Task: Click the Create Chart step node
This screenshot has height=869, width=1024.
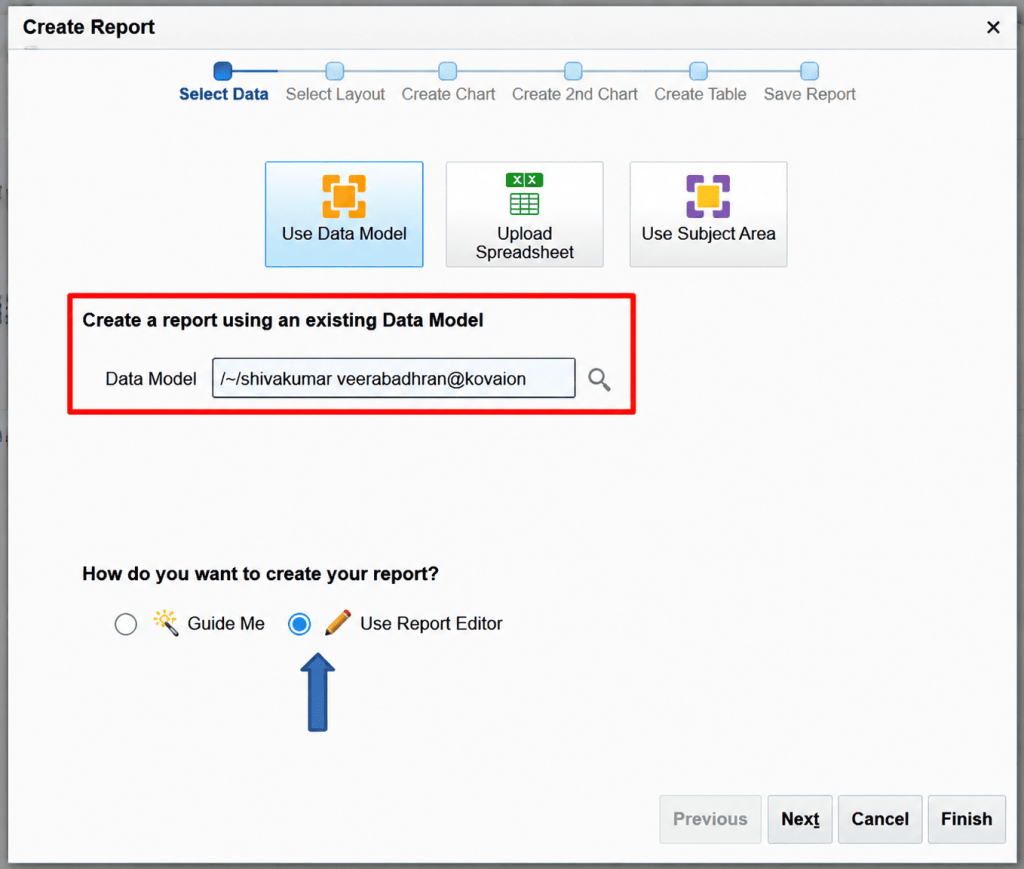Action: tap(447, 71)
